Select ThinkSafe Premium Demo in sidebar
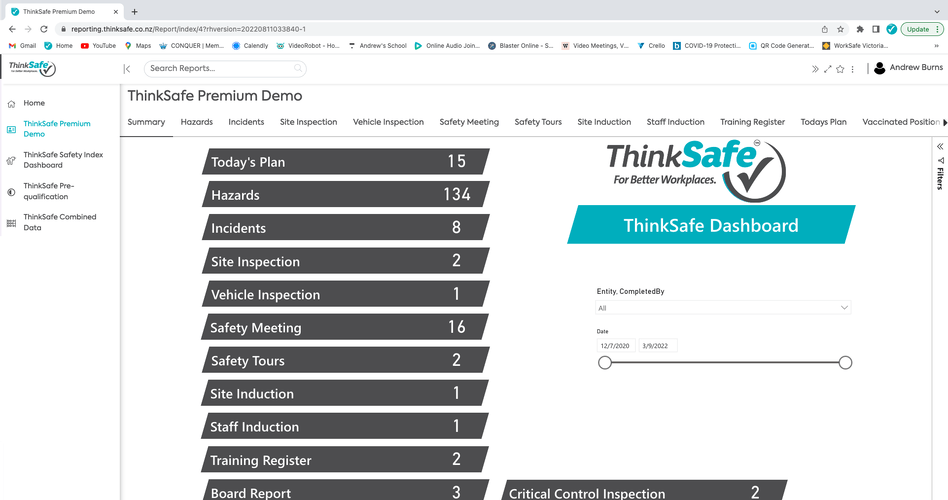Screen dimensions: 948x500 point(57,129)
